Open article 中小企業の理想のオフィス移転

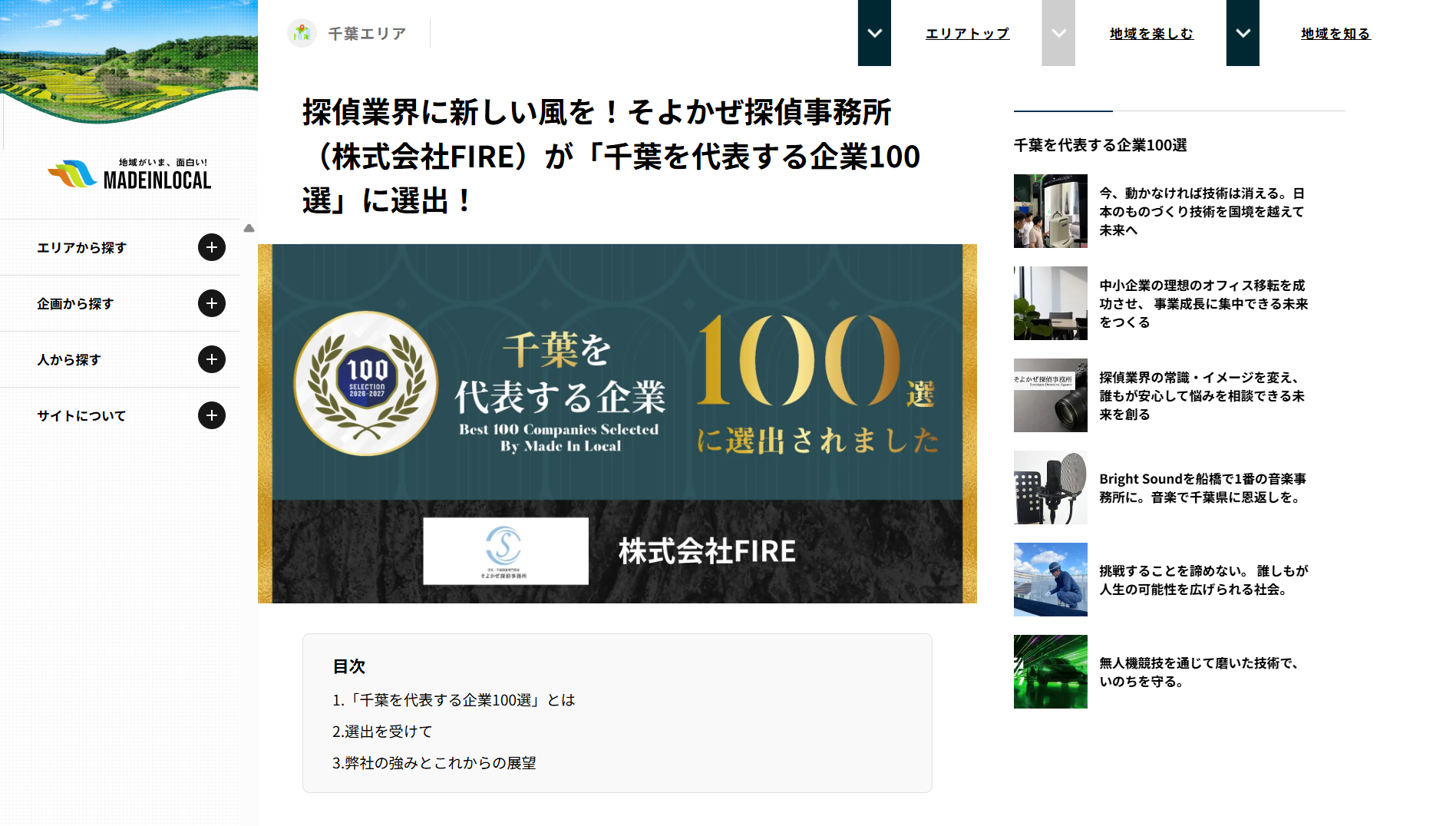point(1203,304)
